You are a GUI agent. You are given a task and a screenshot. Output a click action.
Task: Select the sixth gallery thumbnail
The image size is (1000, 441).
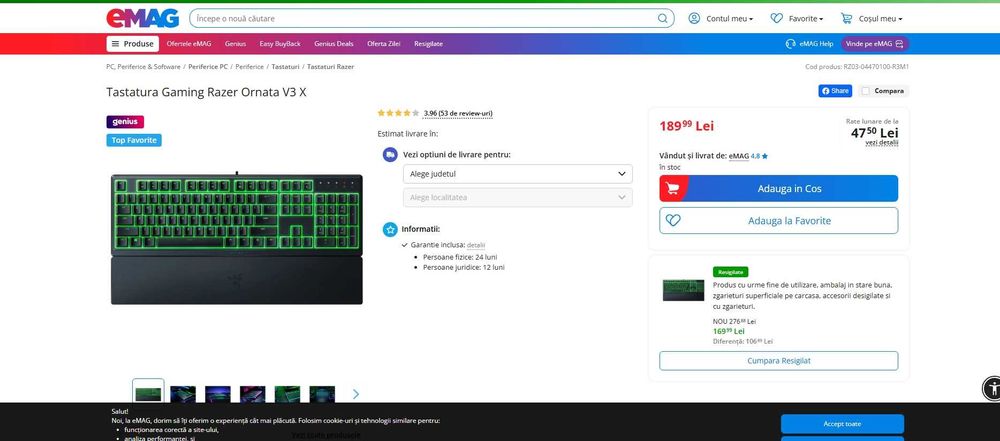tap(322, 394)
